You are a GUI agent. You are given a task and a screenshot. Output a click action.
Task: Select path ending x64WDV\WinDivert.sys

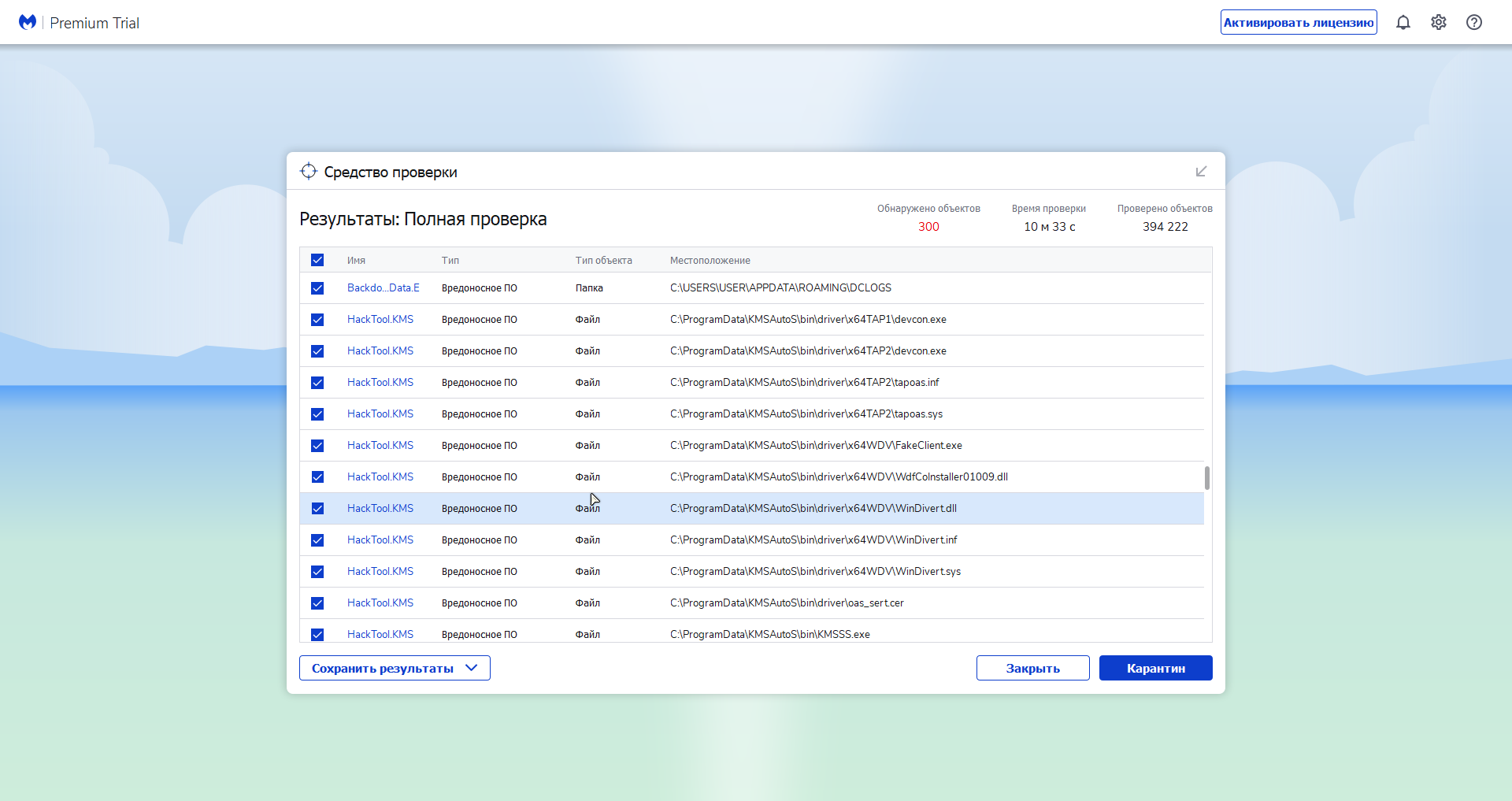[x=816, y=571]
